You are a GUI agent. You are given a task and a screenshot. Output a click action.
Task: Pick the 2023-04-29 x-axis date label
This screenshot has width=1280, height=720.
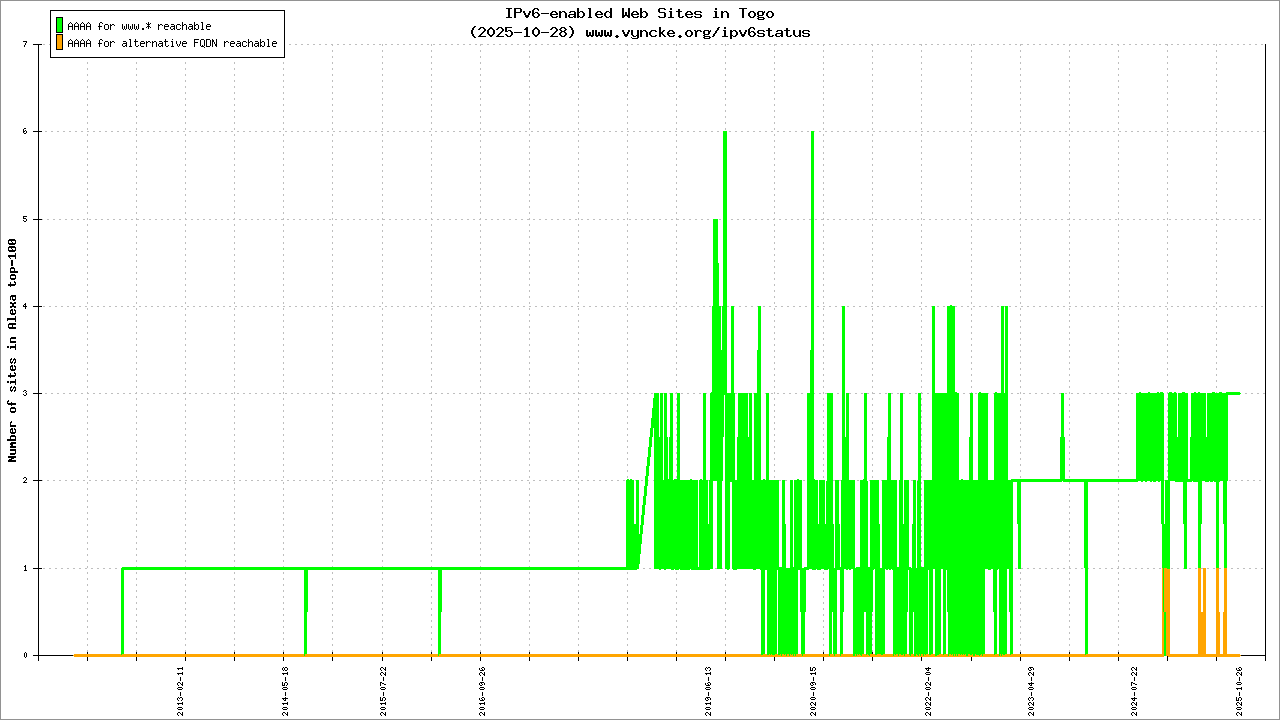1031,691
